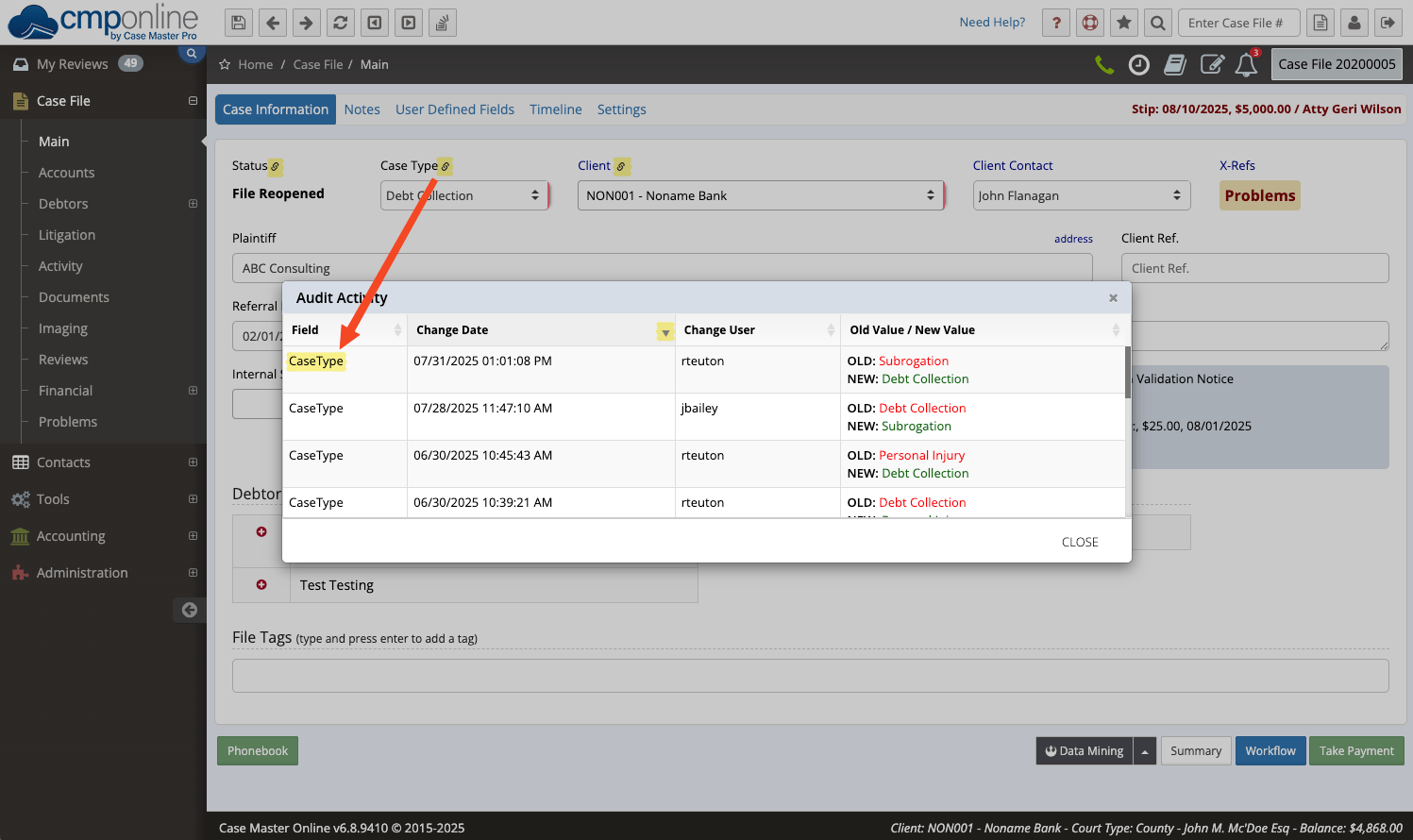The image size is (1413, 840).
Task: Close the Audit Activity dialog via CLOSE
Action: [1079, 542]
